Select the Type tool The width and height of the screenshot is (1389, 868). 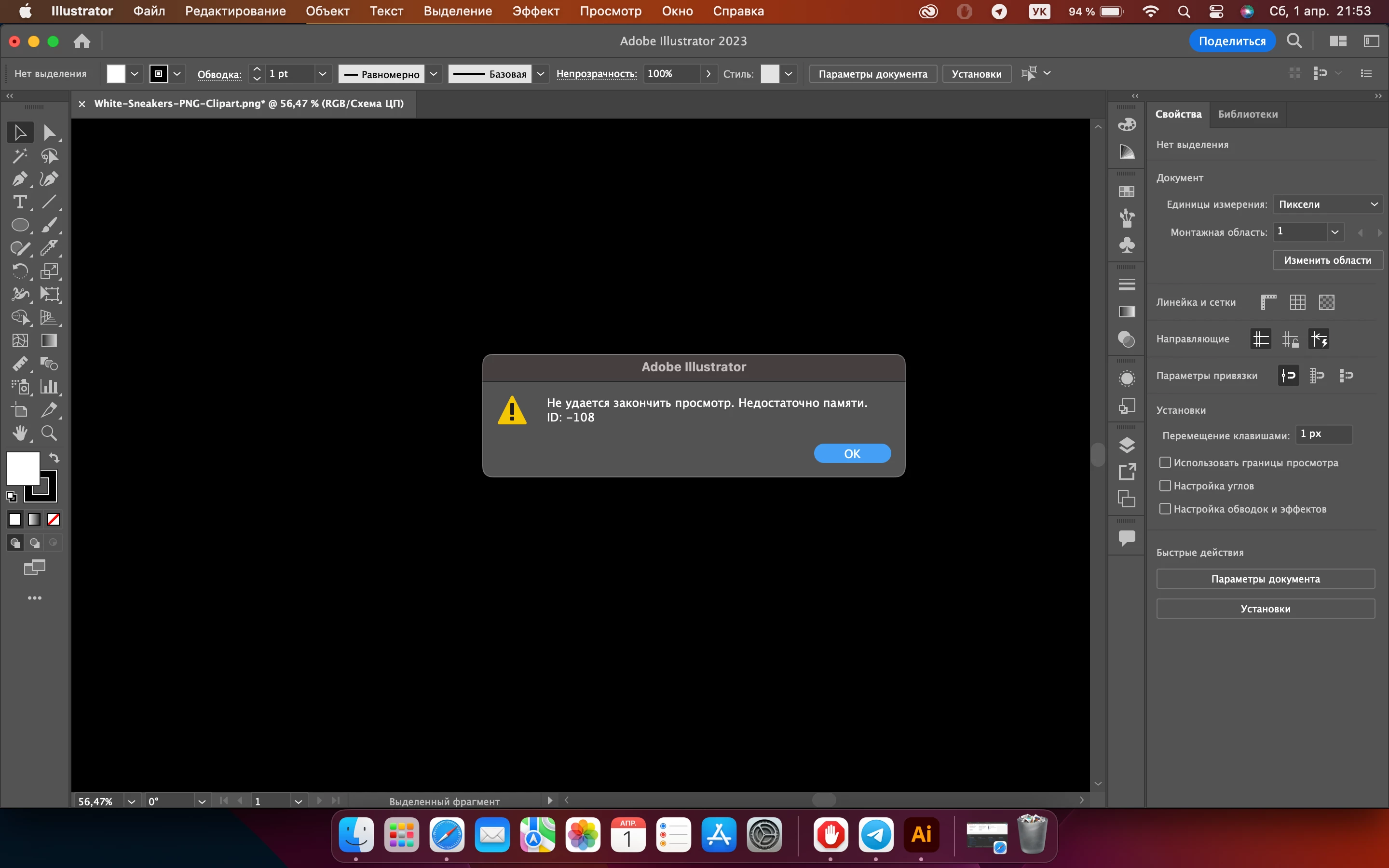(x=19, y=202)
